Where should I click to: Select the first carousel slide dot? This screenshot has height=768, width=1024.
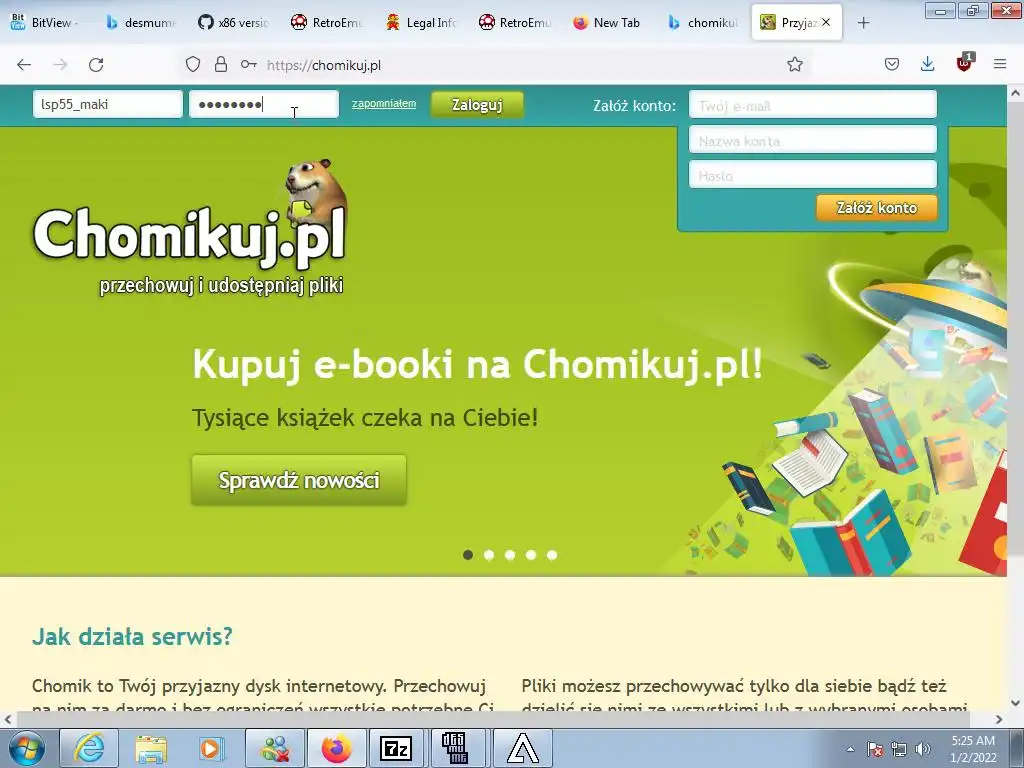tap(468, 555)
